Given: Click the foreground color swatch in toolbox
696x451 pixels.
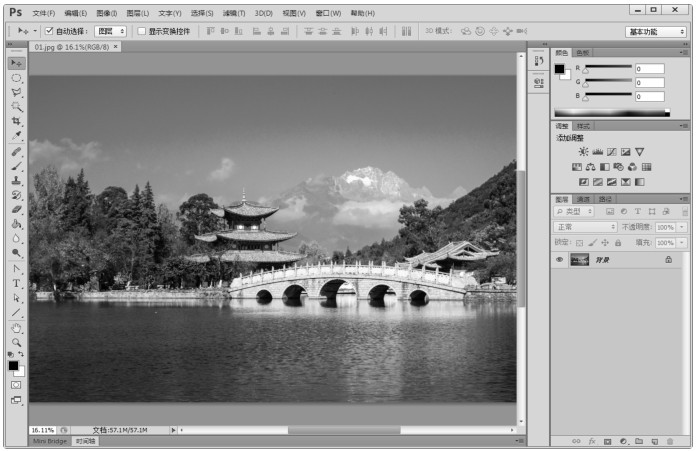Looking at the screenshot, I should coord(14,365).
